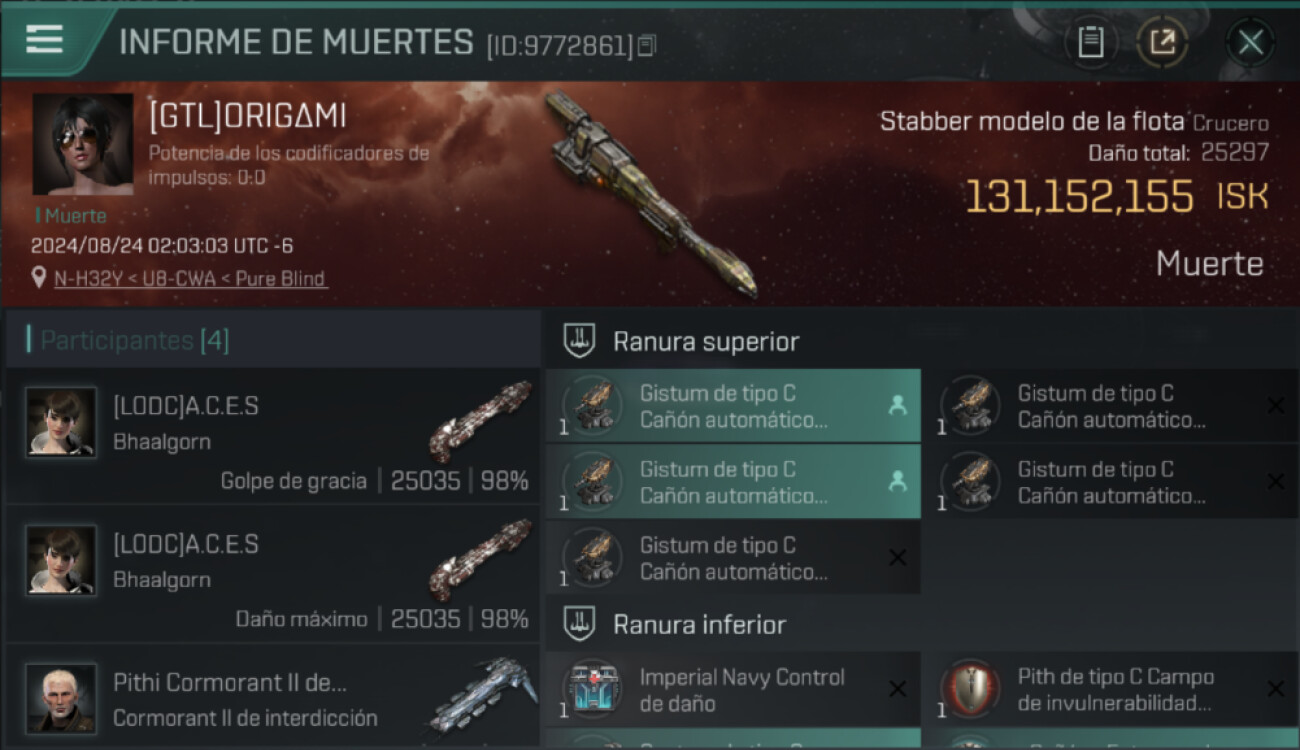Image resolution: width=1300 pixels, height=750 pixels.
Task: Select the Daño máximo Bhaalgorn participant
Action: [x=273, y=574]
